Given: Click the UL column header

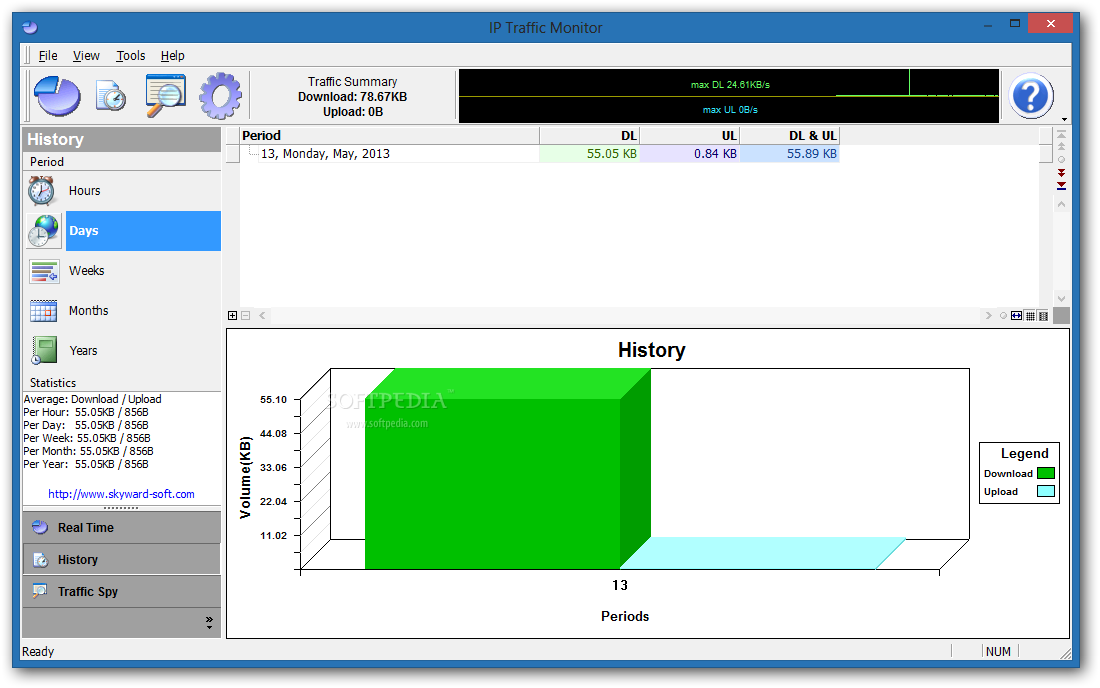Looking at the screenshot, I should [x=690, y=135].
